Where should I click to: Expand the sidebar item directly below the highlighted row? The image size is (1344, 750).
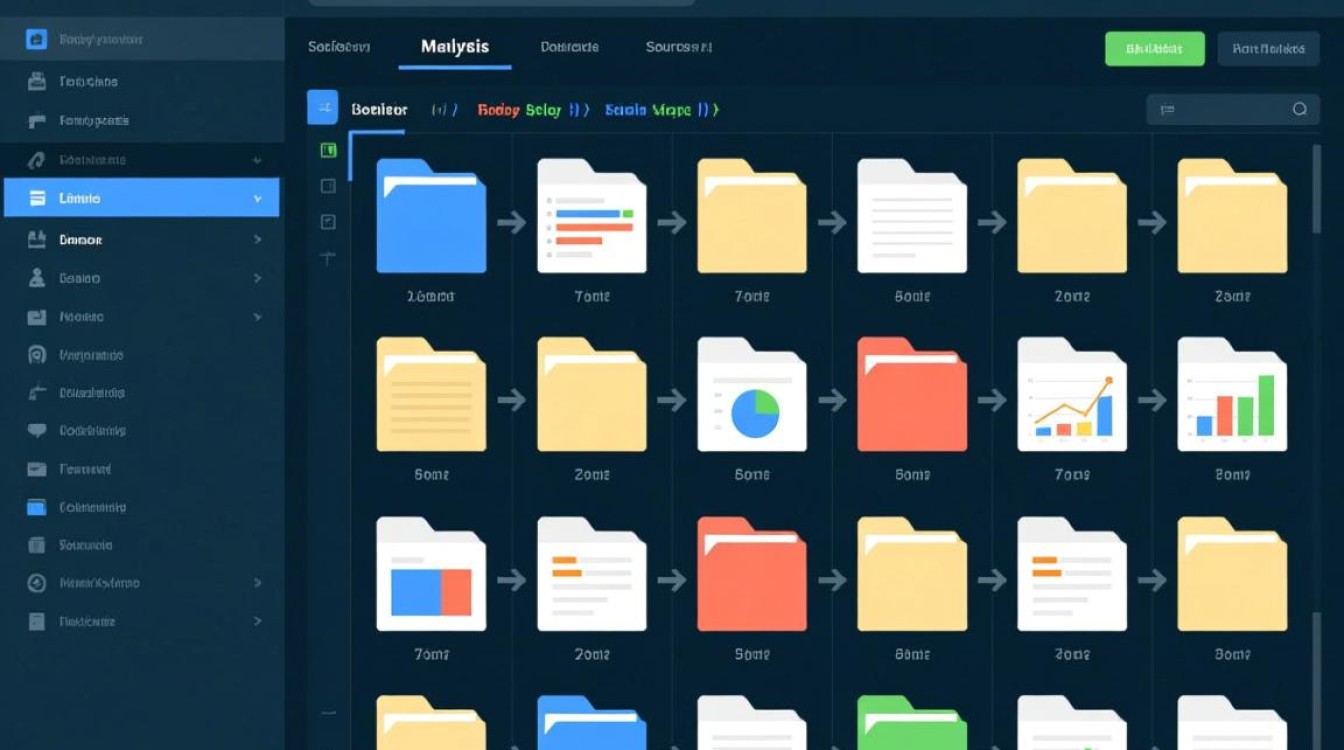257,240
